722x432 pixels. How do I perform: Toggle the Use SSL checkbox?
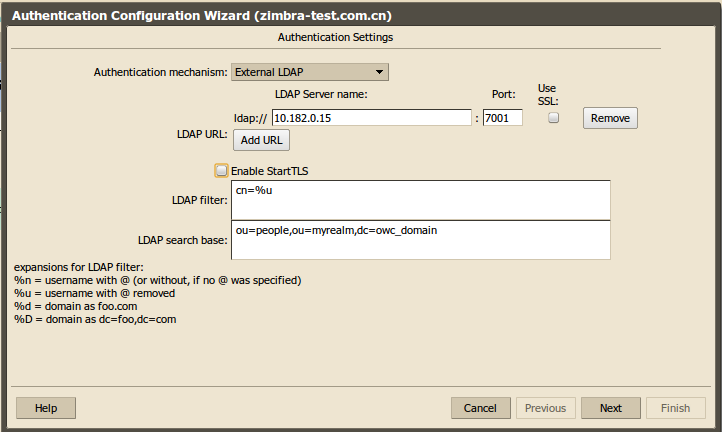pyautogui.click(x=553, y=118)
